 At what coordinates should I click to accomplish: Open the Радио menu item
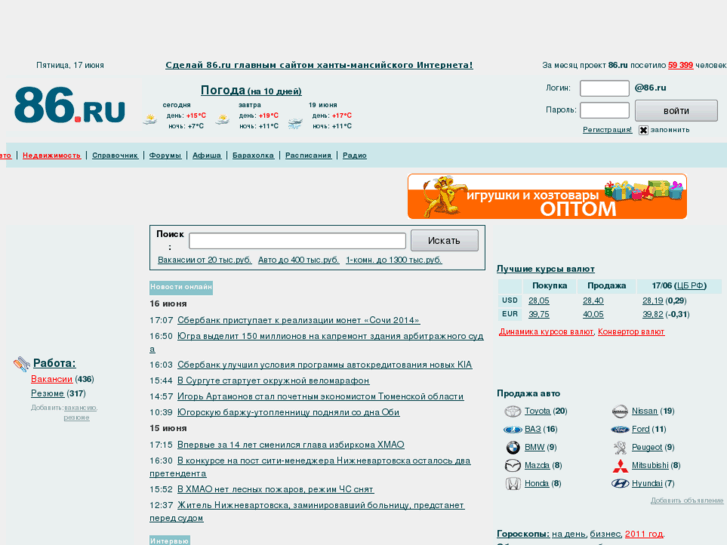click(355, 155)
